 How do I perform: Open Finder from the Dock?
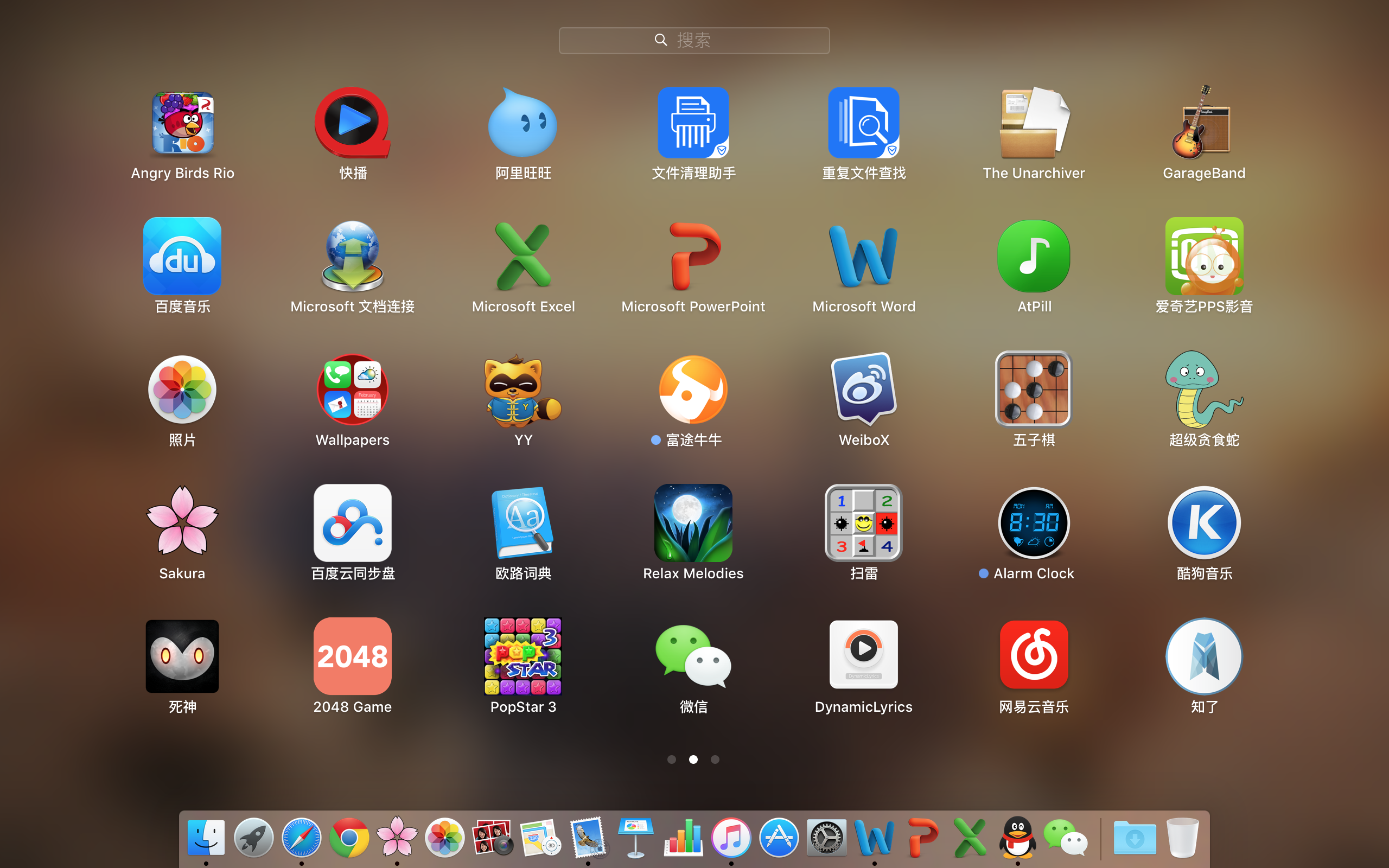tap(206, 838)
